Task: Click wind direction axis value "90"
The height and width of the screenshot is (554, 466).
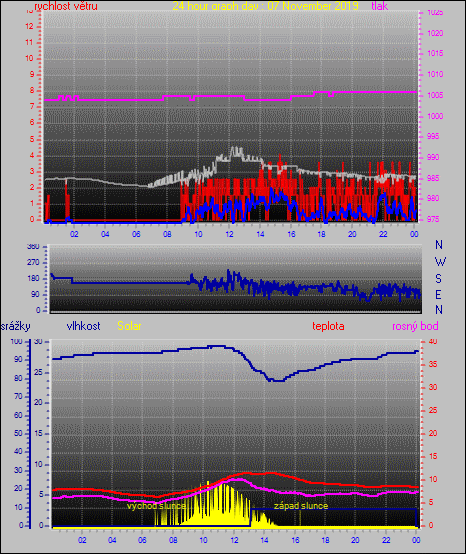Action: click(x=35, y=294)
